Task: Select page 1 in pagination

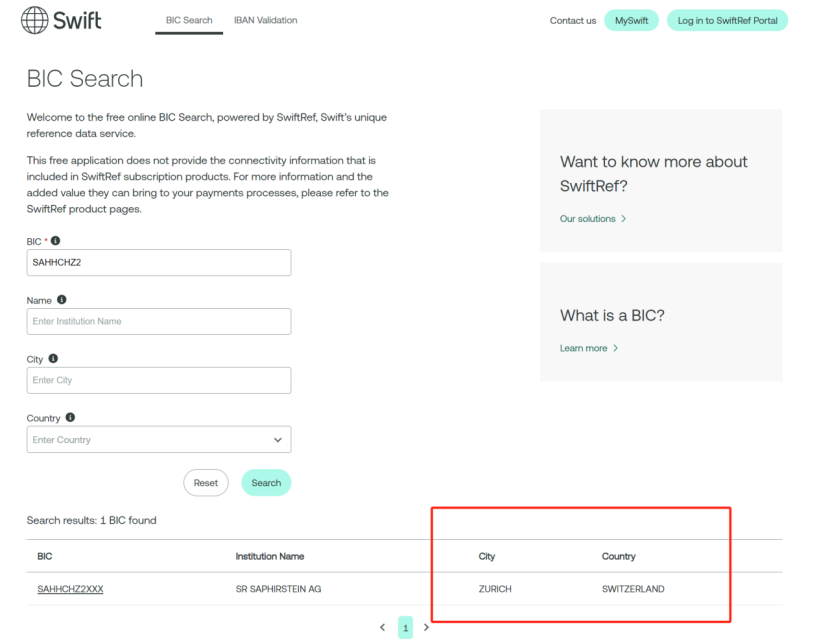Action: click(405, 628)
